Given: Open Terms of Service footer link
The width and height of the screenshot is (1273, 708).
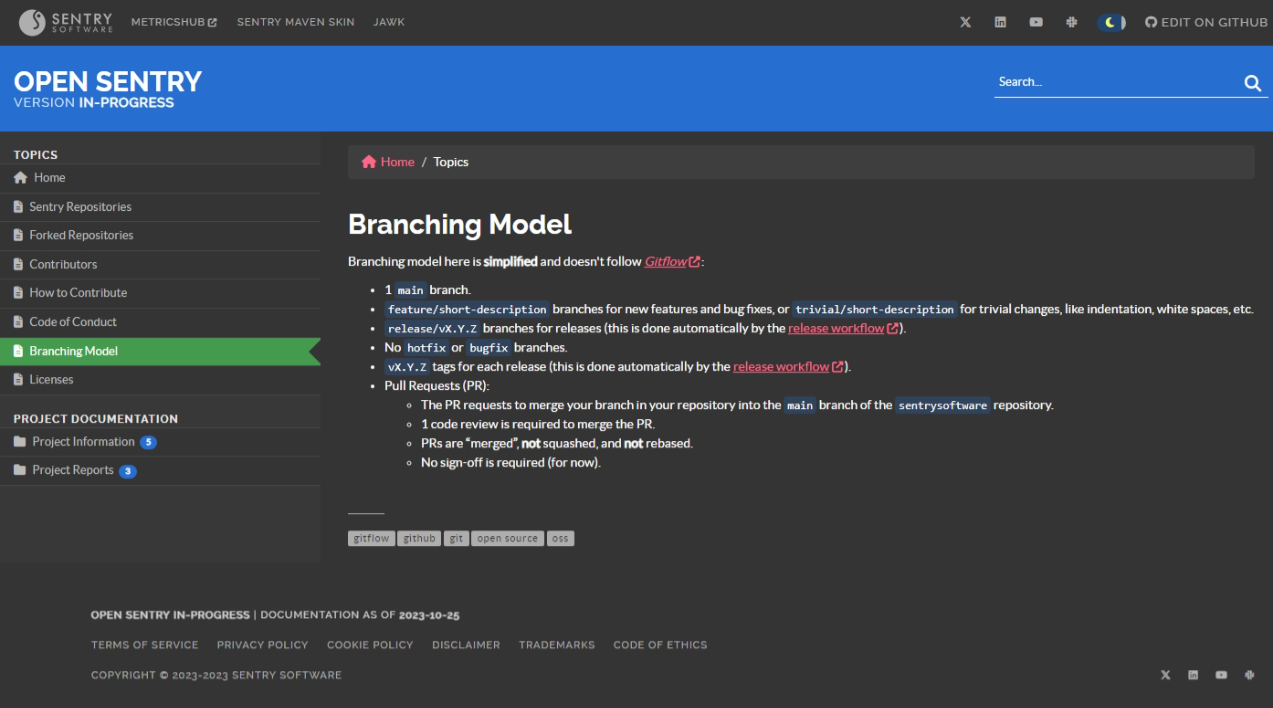Looking at the screenshot, I should point(145,645).
